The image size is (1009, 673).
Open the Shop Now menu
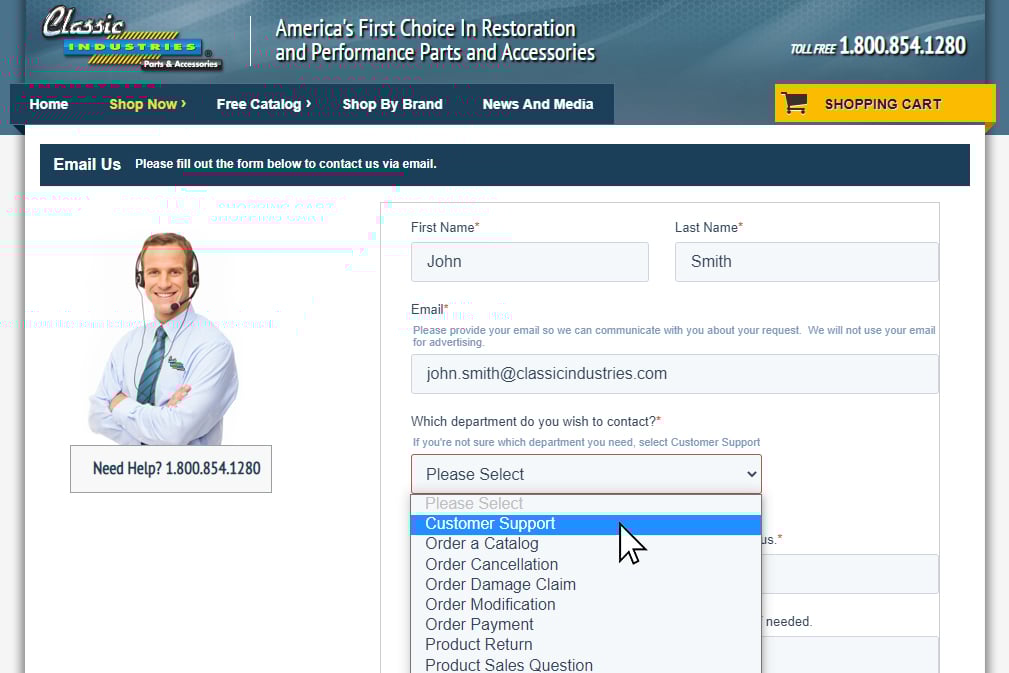(147, 104)
